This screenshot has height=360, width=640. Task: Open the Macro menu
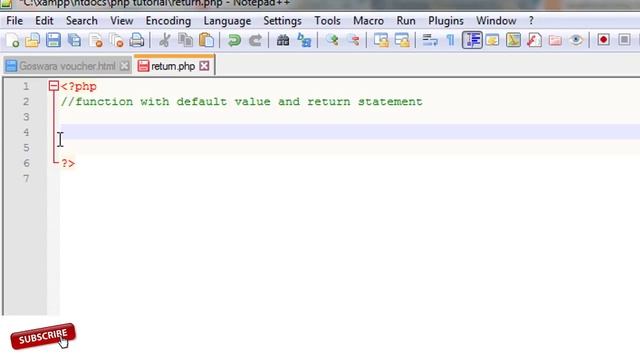368,21
